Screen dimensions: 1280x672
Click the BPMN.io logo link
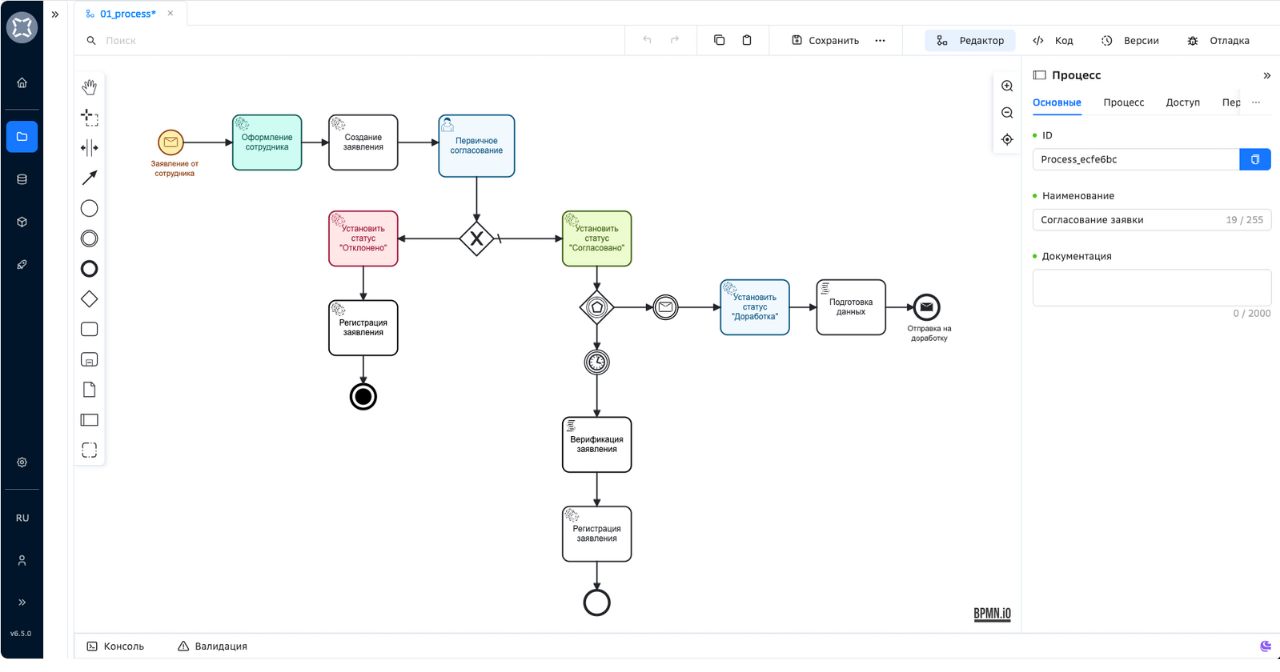pos(992,614)
